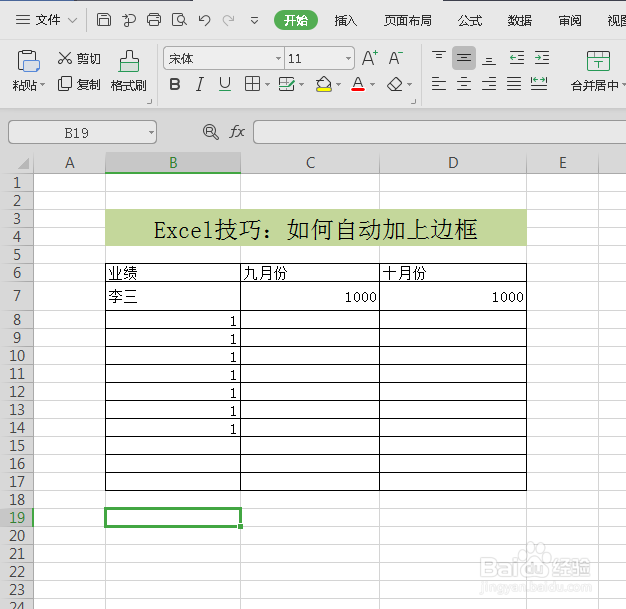Click the cell borders icon

(x=252, y=84)
